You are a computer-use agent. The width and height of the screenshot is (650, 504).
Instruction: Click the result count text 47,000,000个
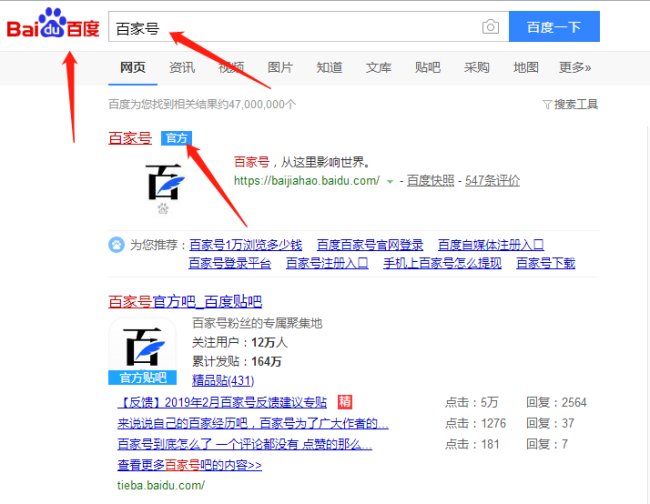coord(262,104)
